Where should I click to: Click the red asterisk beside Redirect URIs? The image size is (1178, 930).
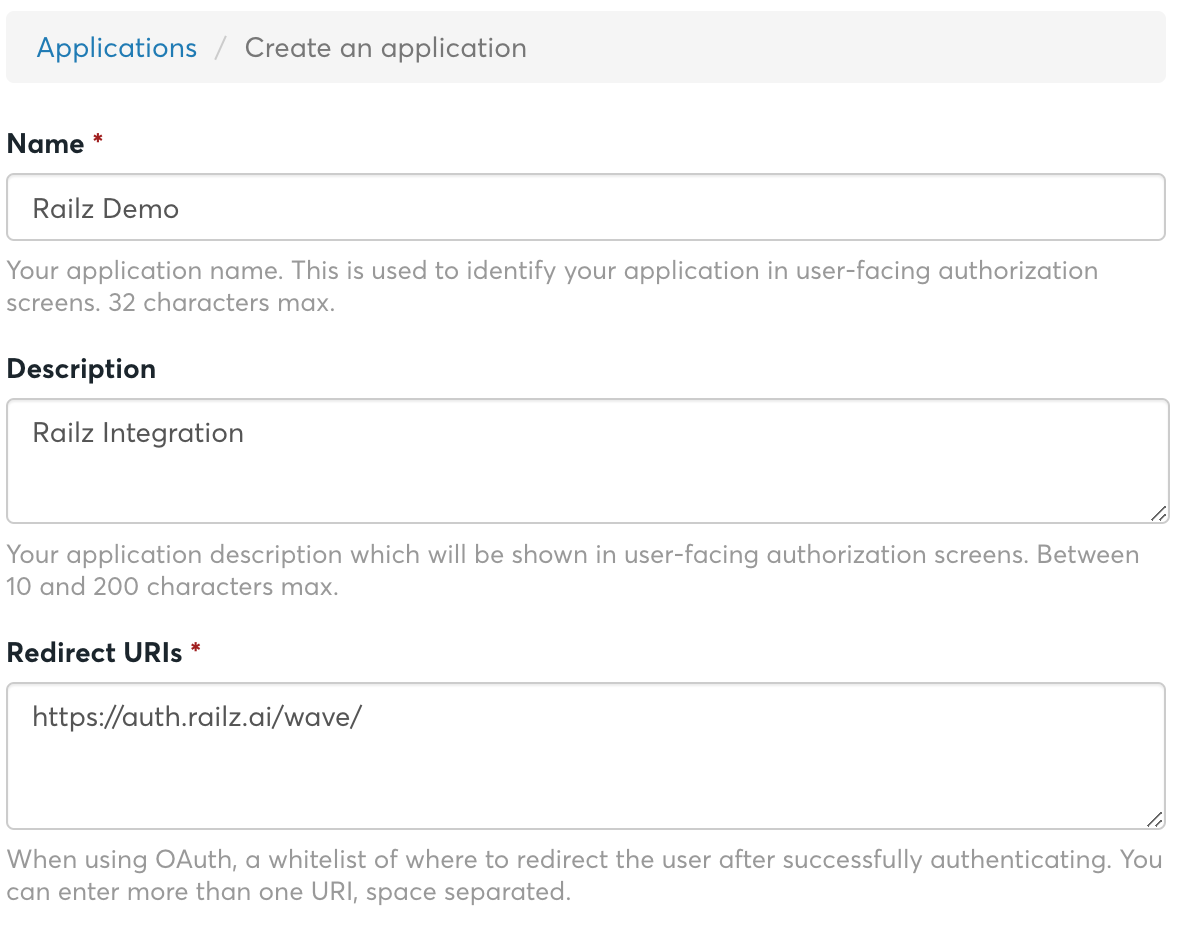pyautogui.click(x=196, y=651)
